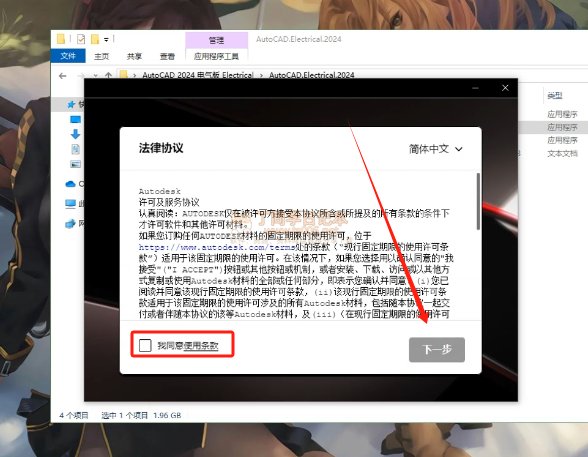Click the address bar folder icon

pos(124,74)
